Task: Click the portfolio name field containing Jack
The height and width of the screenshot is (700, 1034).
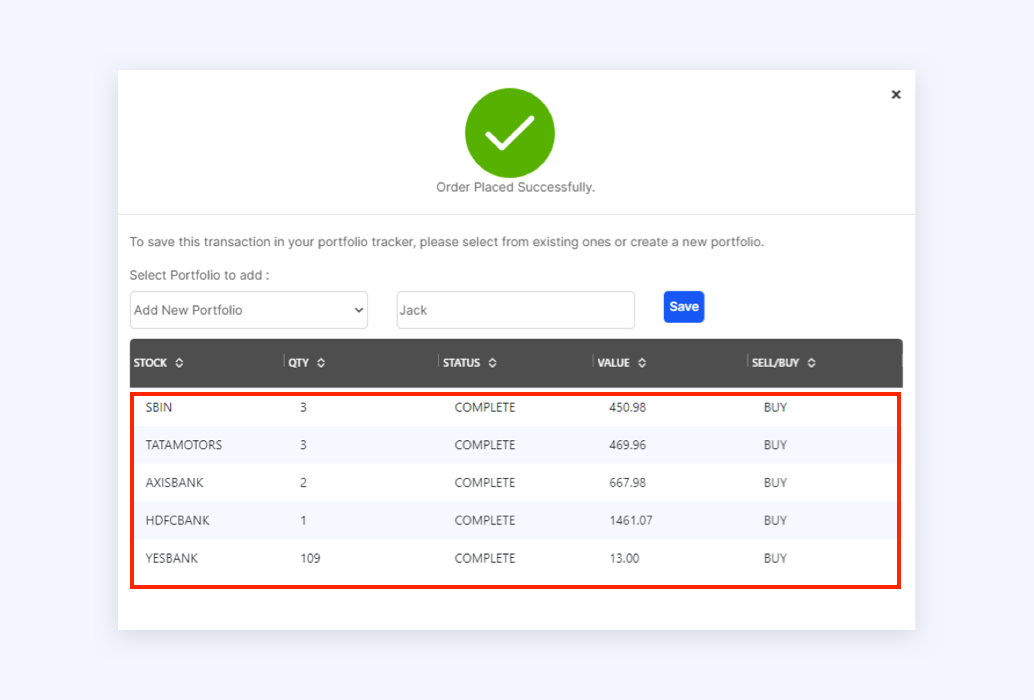Action: pos(515,310)
